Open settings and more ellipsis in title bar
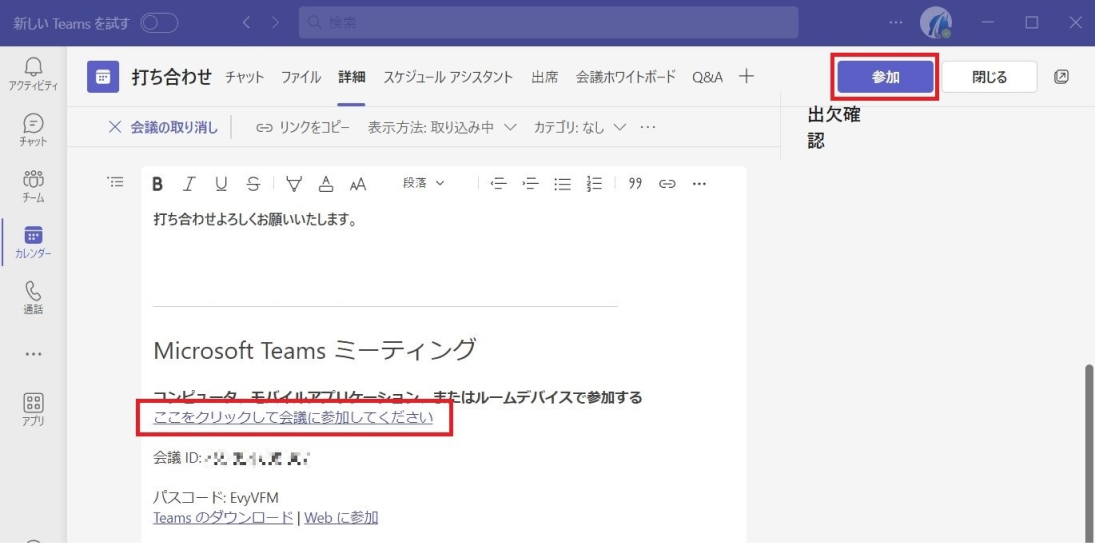This screenshot has width=1096, height=544. tap(895, 23)
